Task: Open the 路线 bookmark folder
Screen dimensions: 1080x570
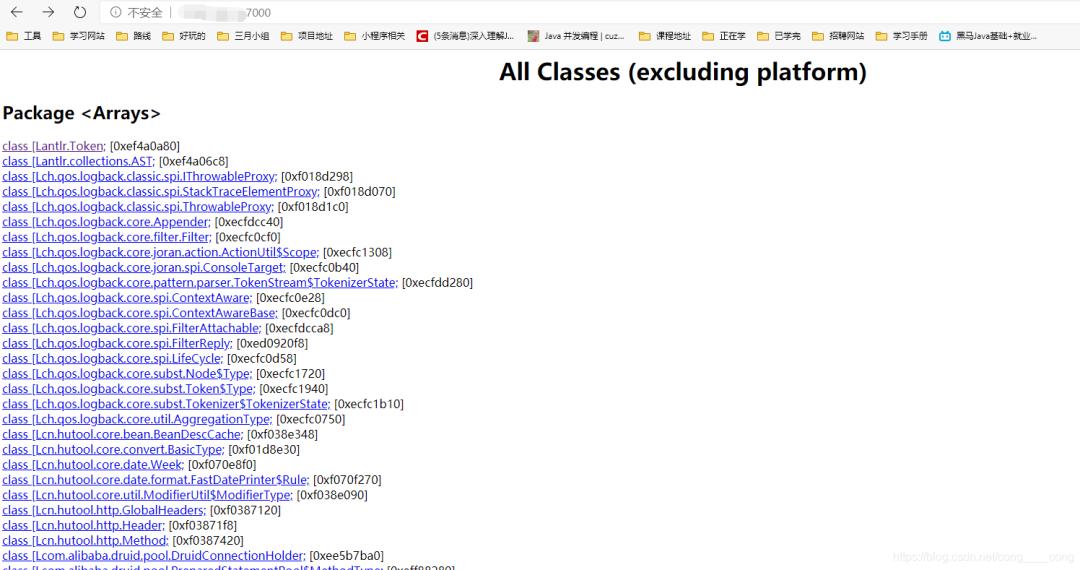Action: pyautogui.click(x=134, y=36)
